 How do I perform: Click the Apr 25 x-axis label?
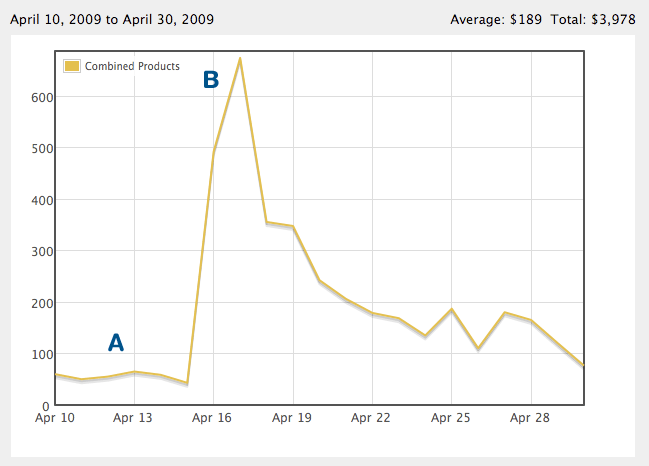point(451,418)
